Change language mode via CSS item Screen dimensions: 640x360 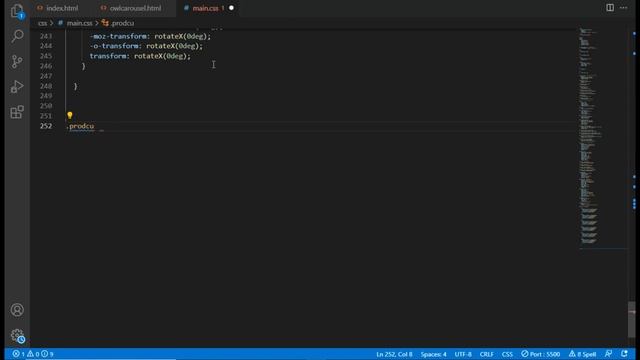click(507, 354)
